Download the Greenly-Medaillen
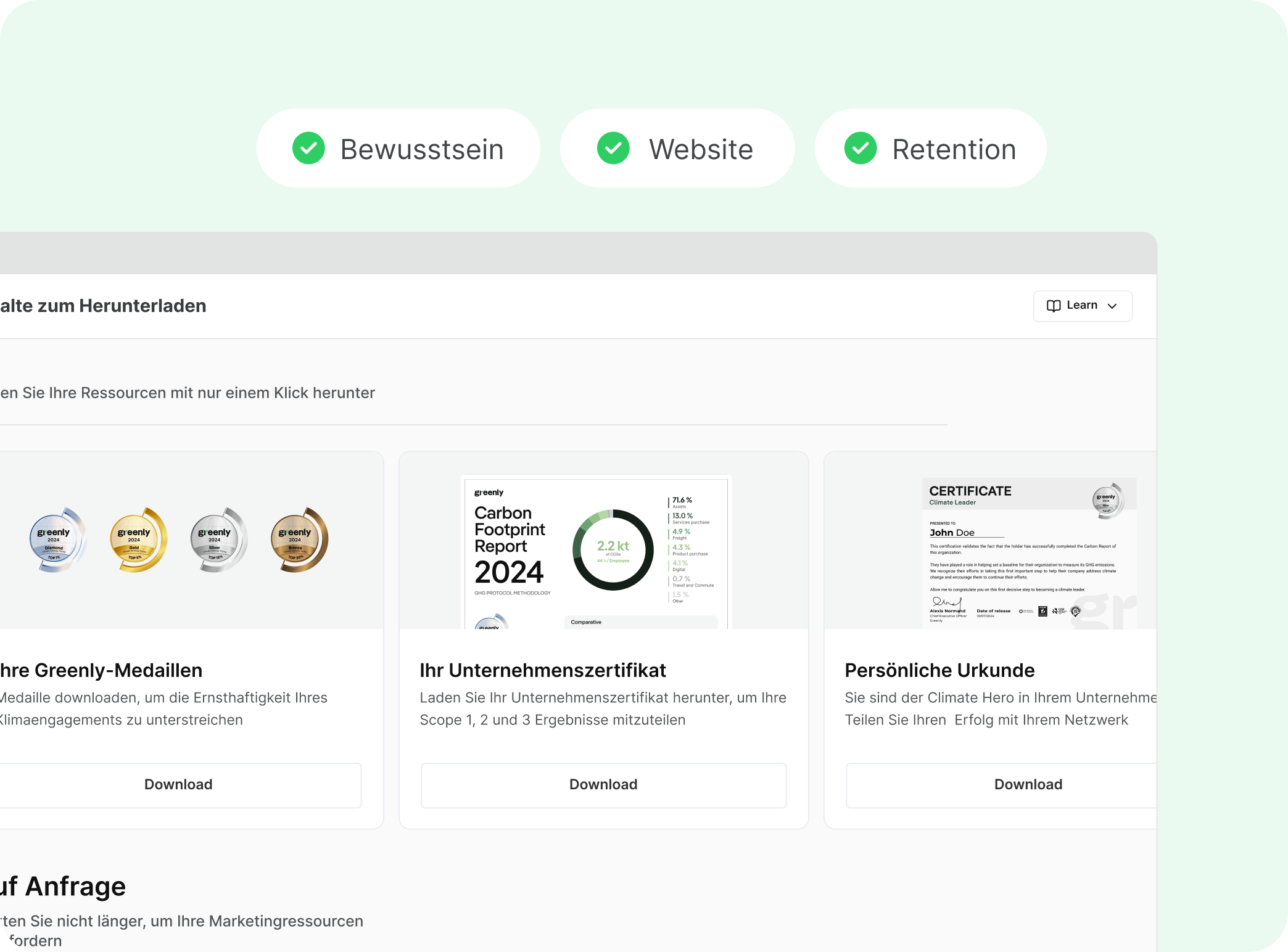This screenshot has height=952, width=1288. point(178,784)
